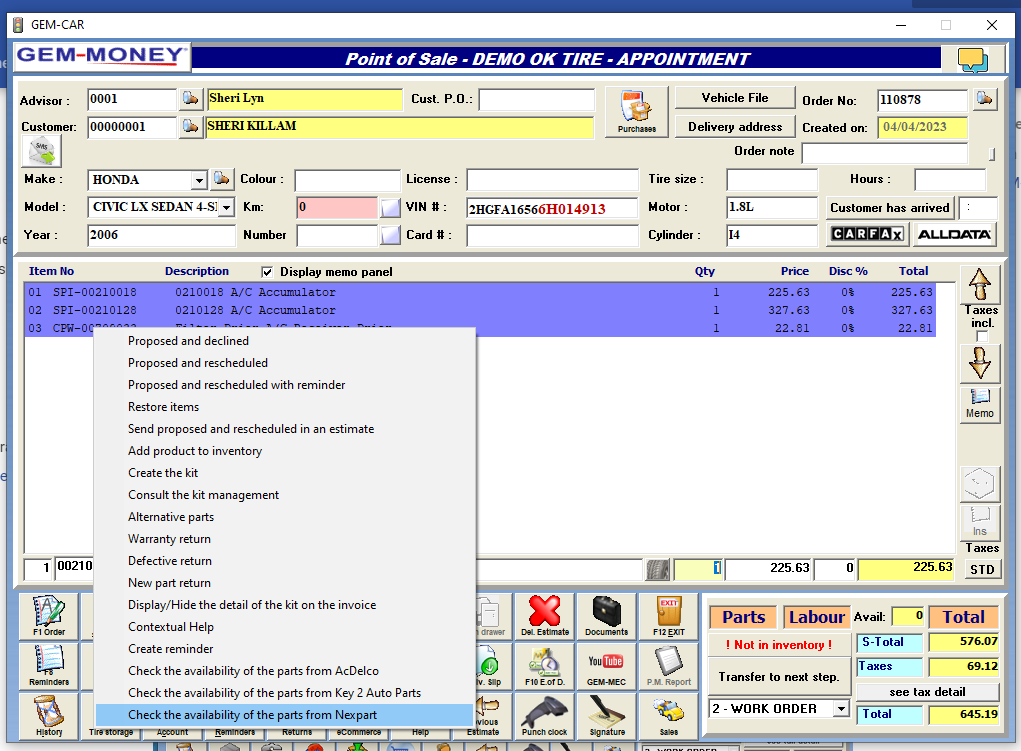Click the tire icon in entry line
Screen dimensions: 1021x751
[658, 569]
